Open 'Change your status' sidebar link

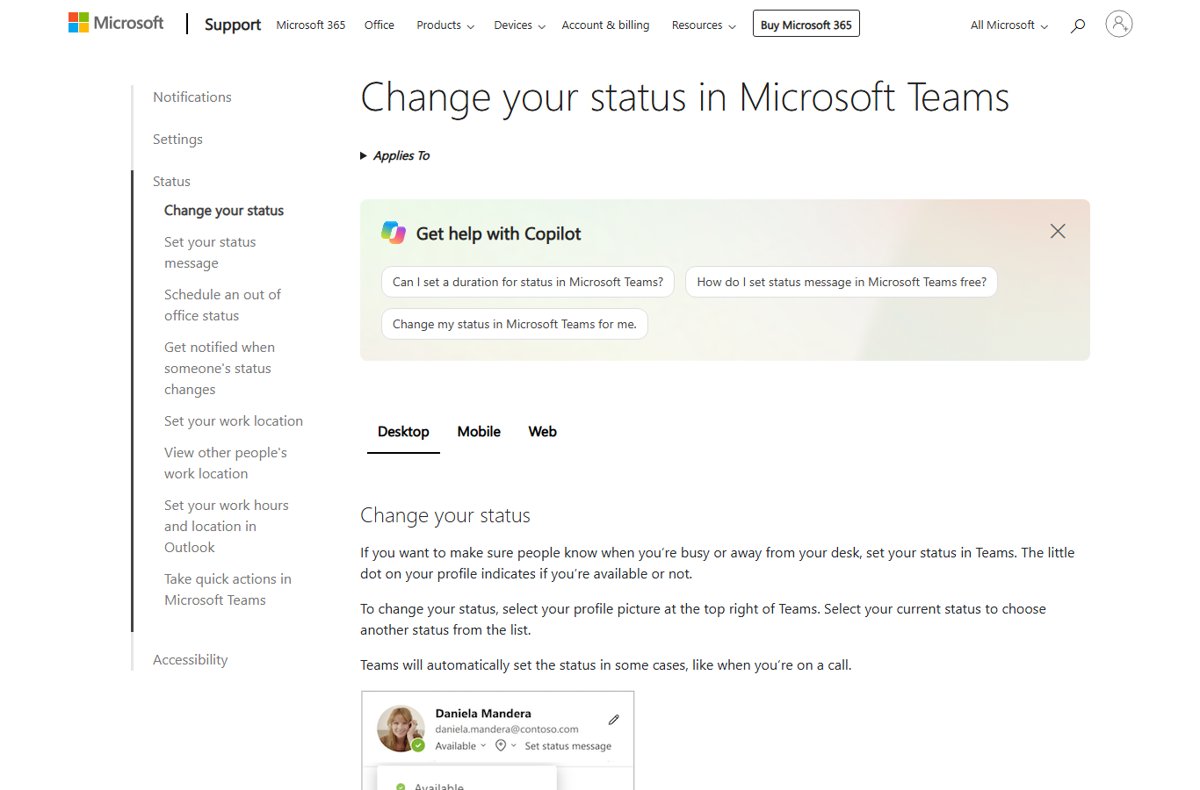(x=224, y=210)
